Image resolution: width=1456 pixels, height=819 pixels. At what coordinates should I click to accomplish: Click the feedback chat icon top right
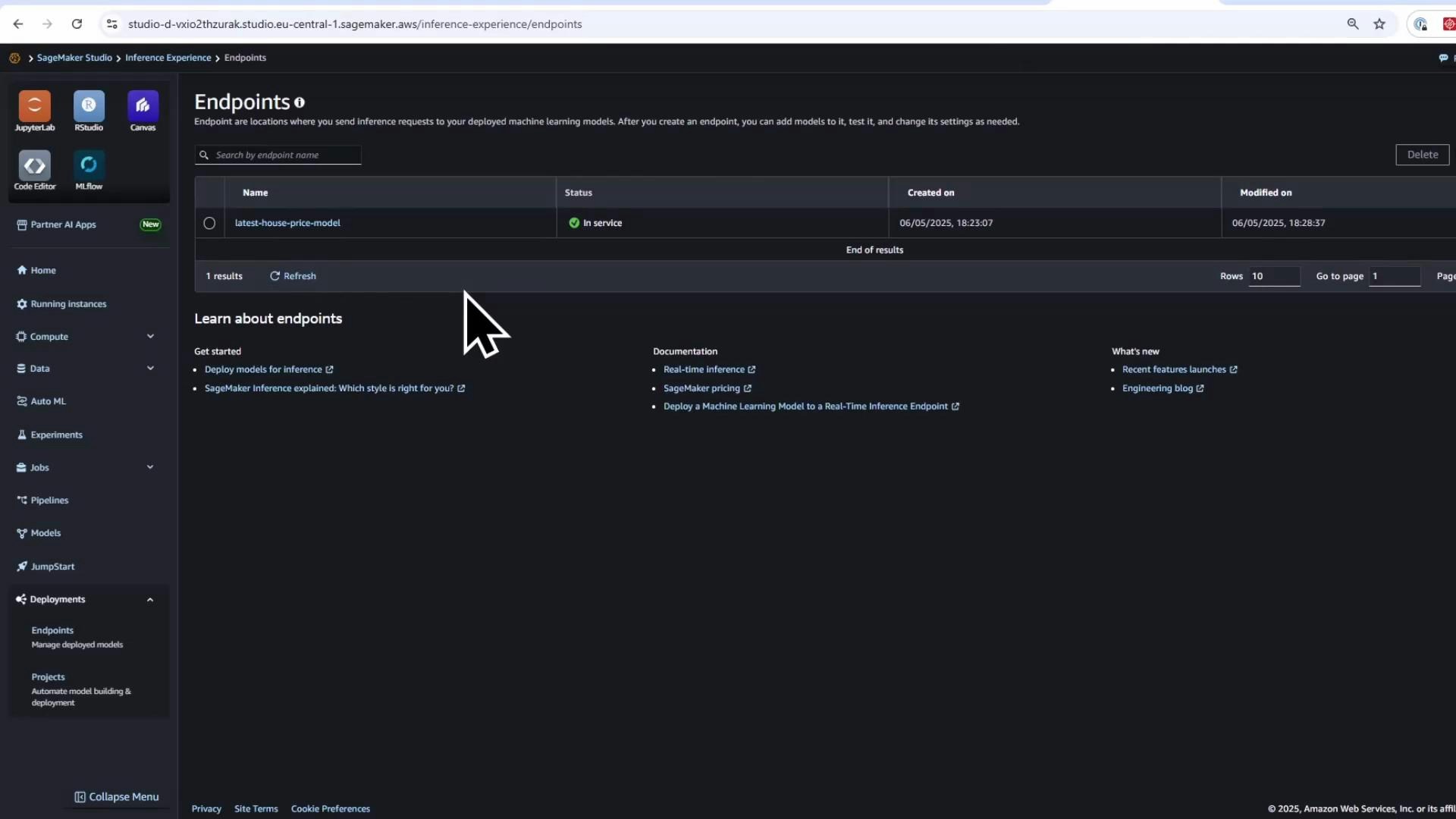click(x=1443, y=58)
